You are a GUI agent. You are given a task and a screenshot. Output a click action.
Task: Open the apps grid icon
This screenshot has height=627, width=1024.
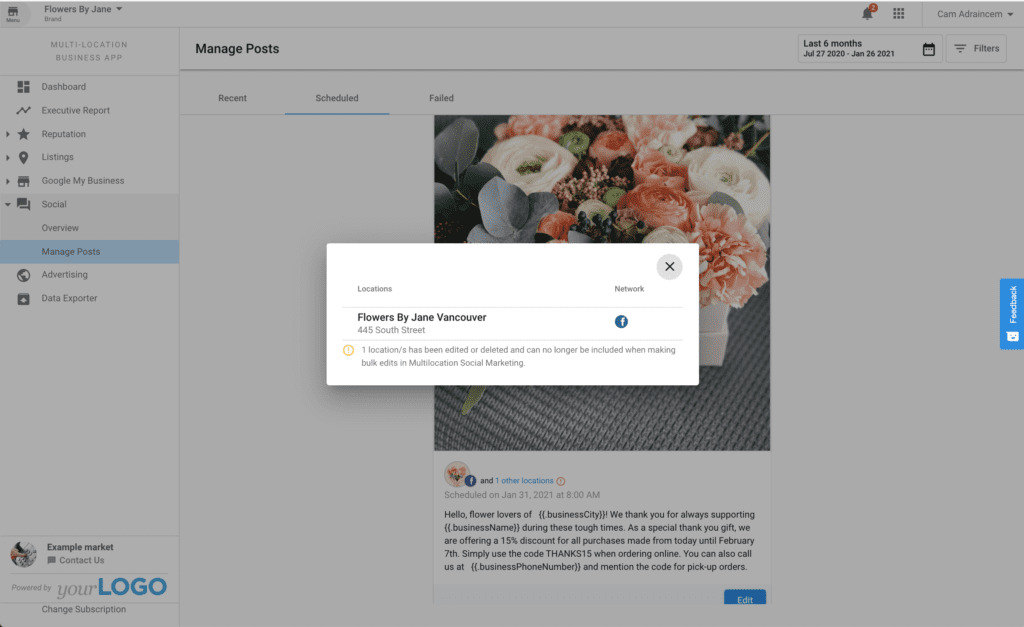pyautogui.click(x=898, y=14)
